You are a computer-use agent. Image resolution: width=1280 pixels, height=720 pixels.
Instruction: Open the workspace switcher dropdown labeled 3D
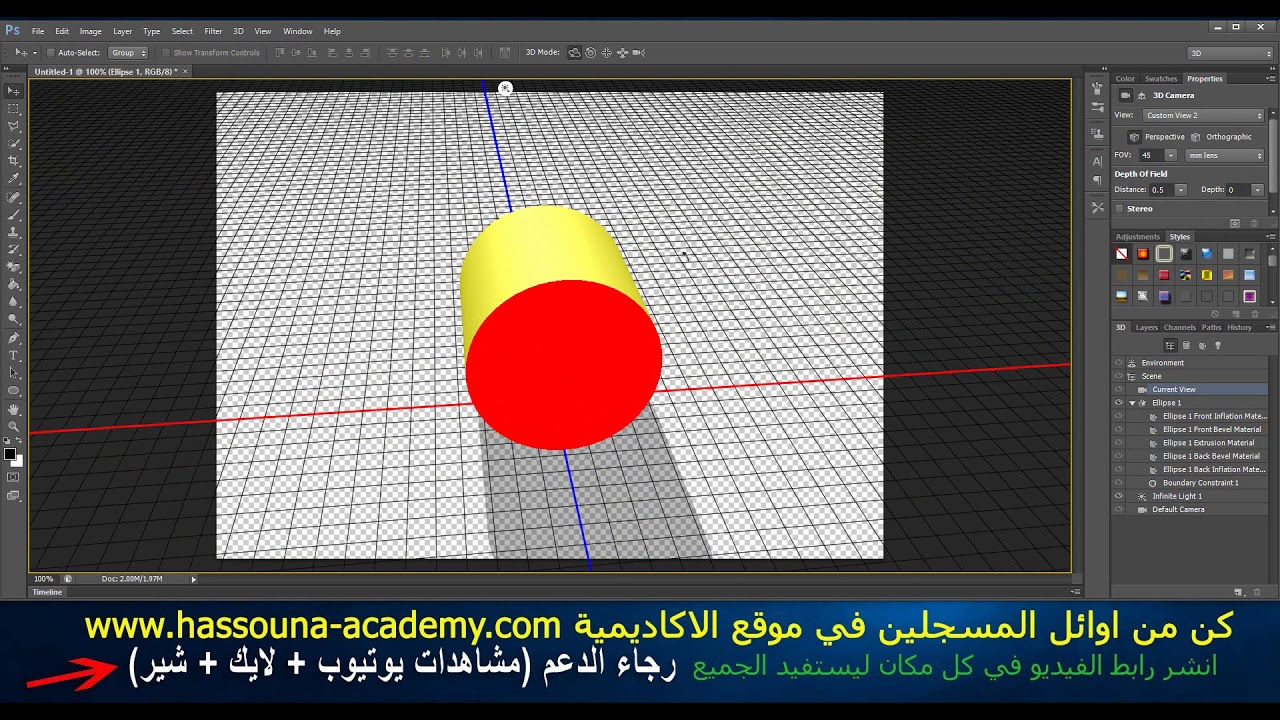click(x=1230, y=53)
